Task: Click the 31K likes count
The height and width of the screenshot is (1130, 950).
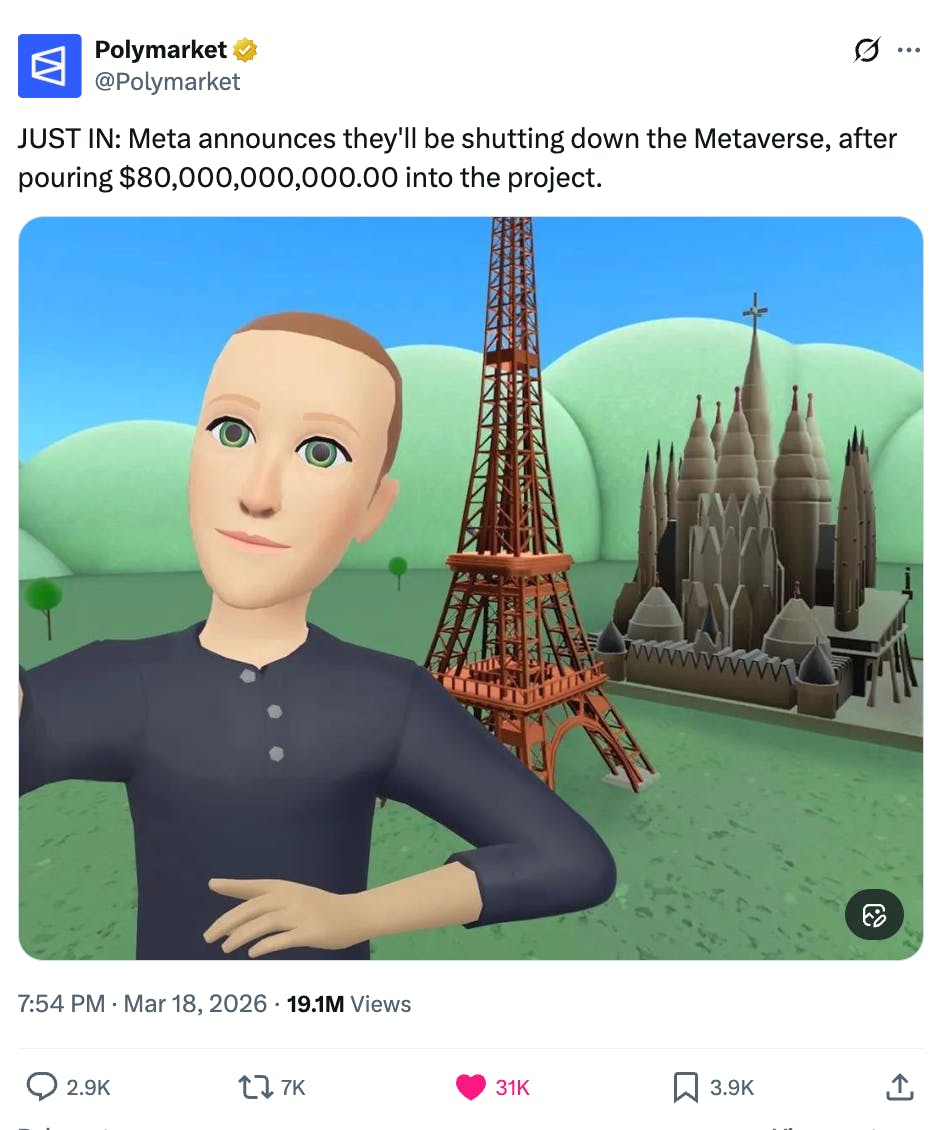Action: (x=512, y=1087)
